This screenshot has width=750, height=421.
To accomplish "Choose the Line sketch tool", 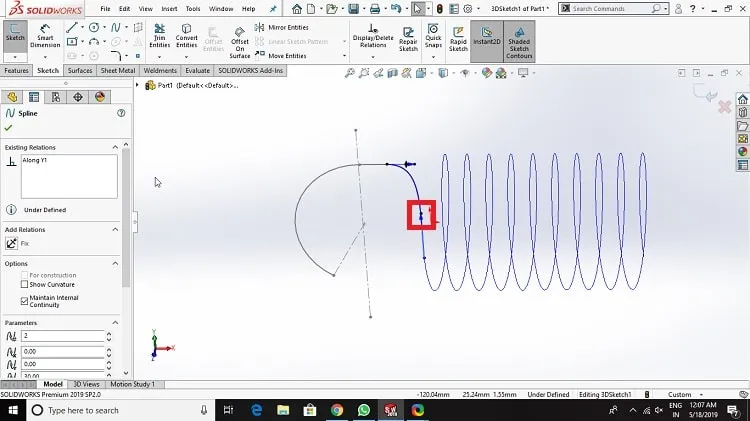I will (x=72, y=28).
